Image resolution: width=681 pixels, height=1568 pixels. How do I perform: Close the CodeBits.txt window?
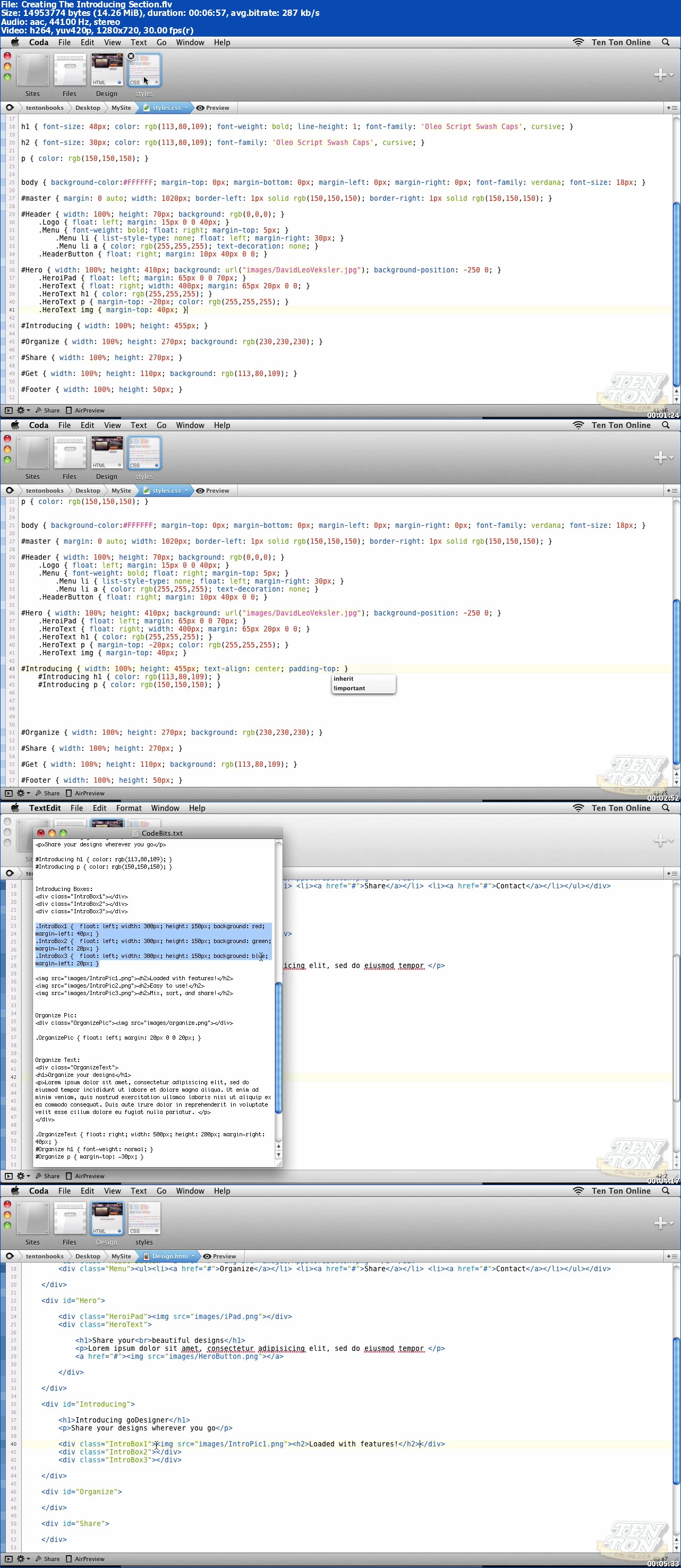41,833
